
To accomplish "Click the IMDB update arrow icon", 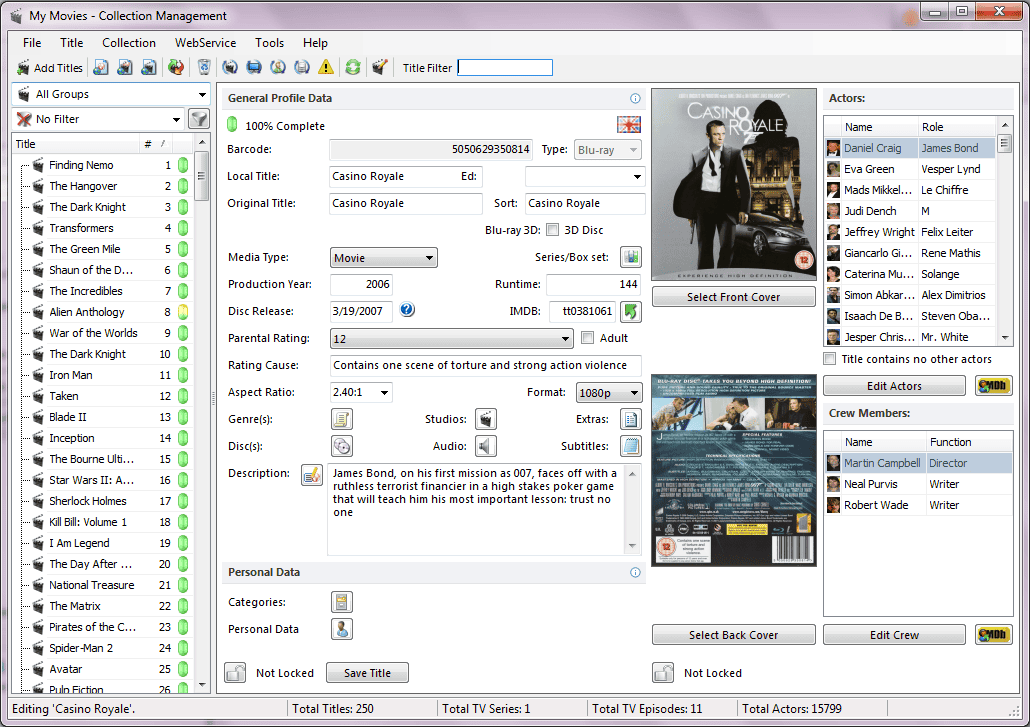I will pos(631,311).
